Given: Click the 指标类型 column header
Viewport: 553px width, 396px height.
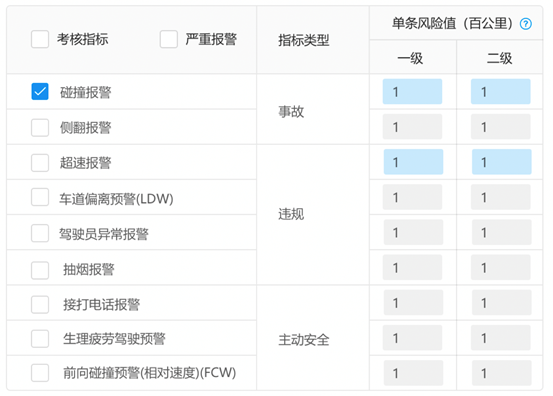Looking at the screenshot, I should [x=304, y=40].
